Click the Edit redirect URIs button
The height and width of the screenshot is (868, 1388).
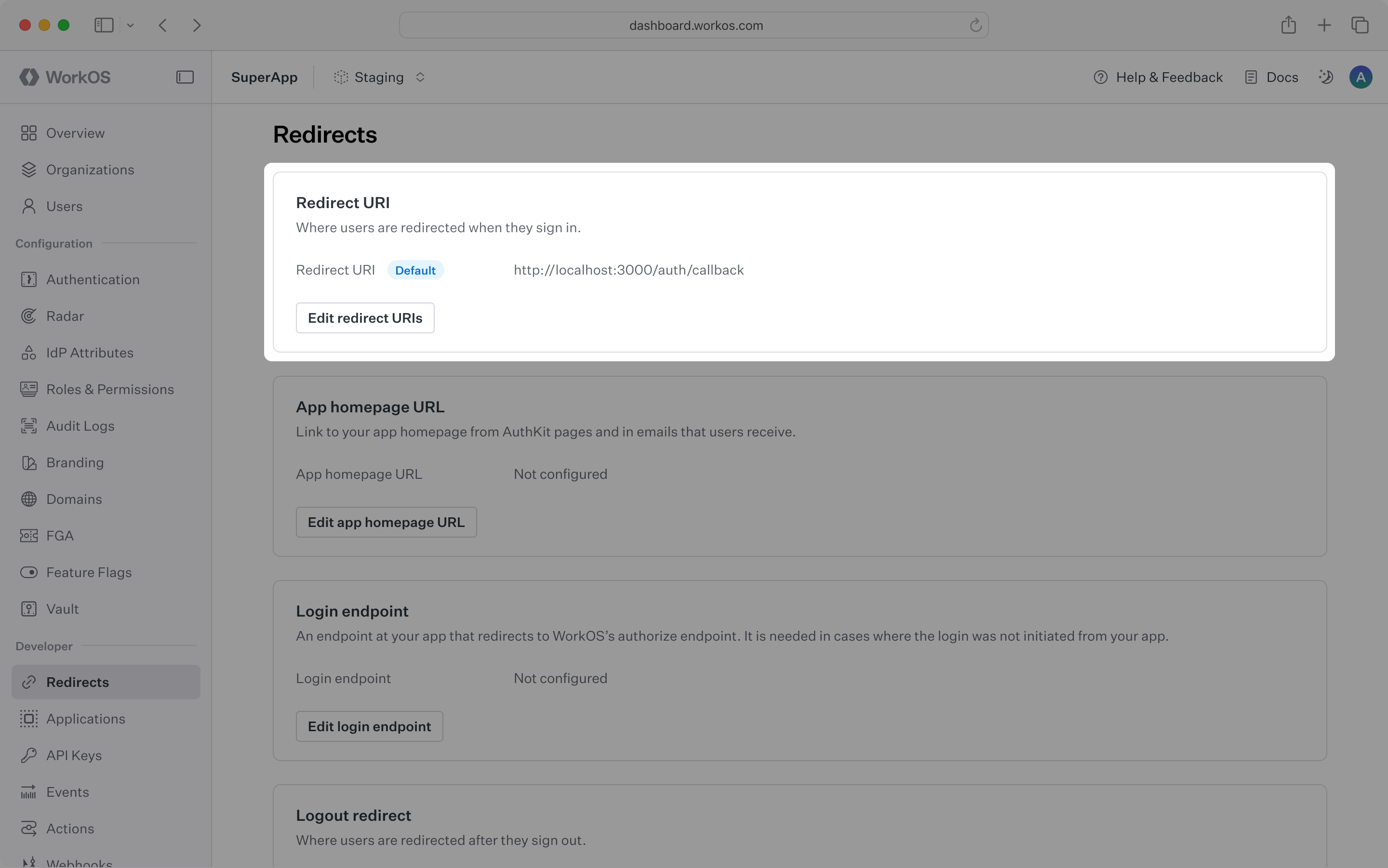pyautogui.click(x=365, y=318)
